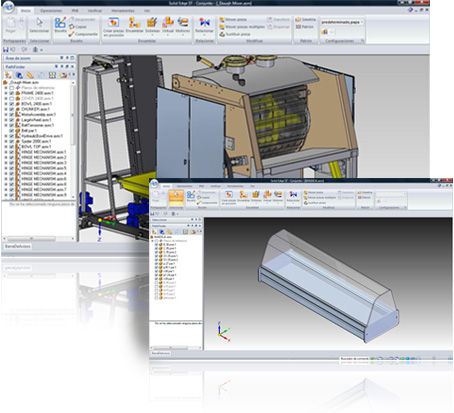Image resolution: width=454 pixels, height=413 pixels.
Task: Toggle checkbox for Planos de referencia in Dough Mixer tree
Action: click(x=12, y=88)
